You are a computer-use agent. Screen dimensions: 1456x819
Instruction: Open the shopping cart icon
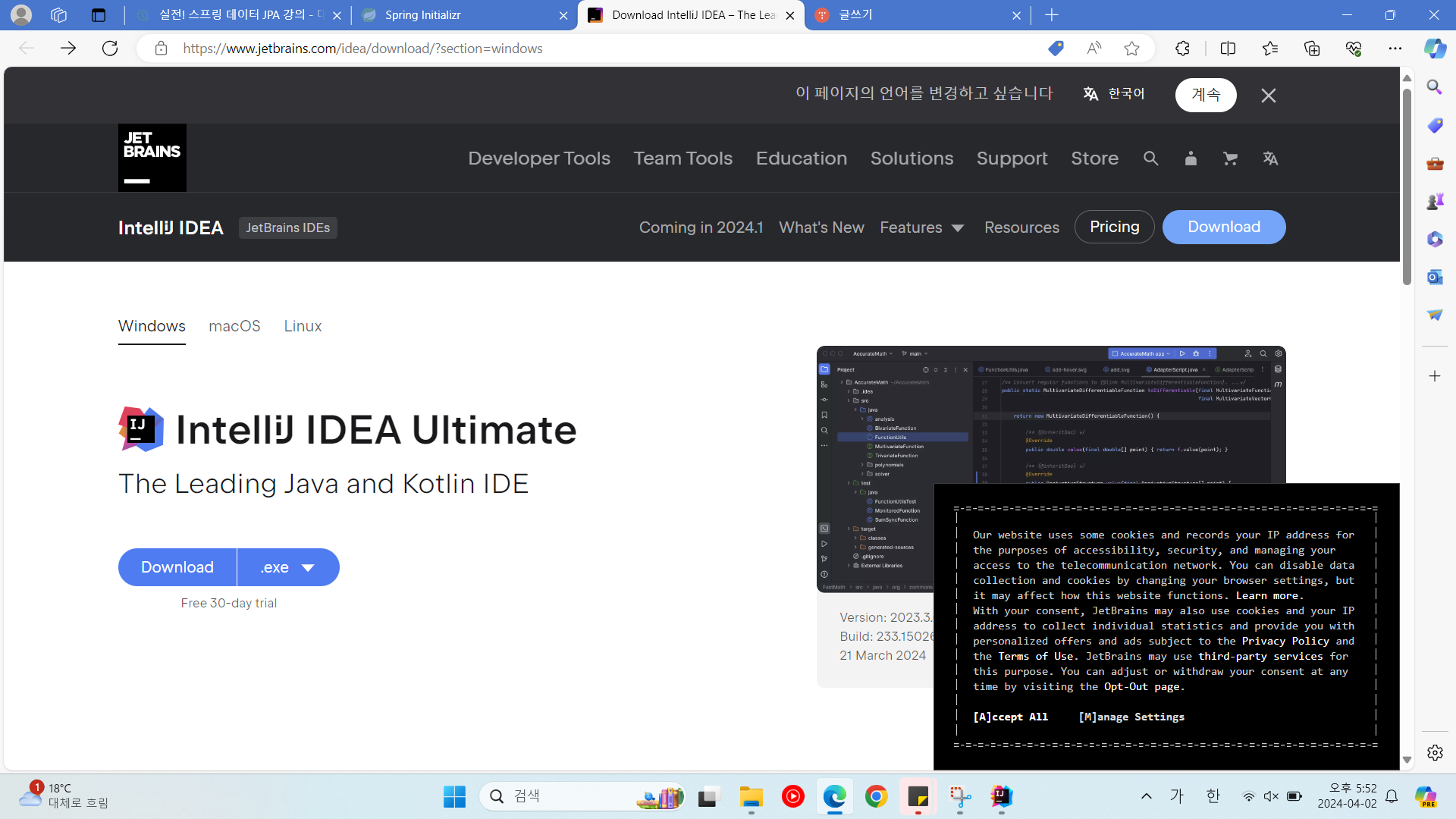(1230, 158)
